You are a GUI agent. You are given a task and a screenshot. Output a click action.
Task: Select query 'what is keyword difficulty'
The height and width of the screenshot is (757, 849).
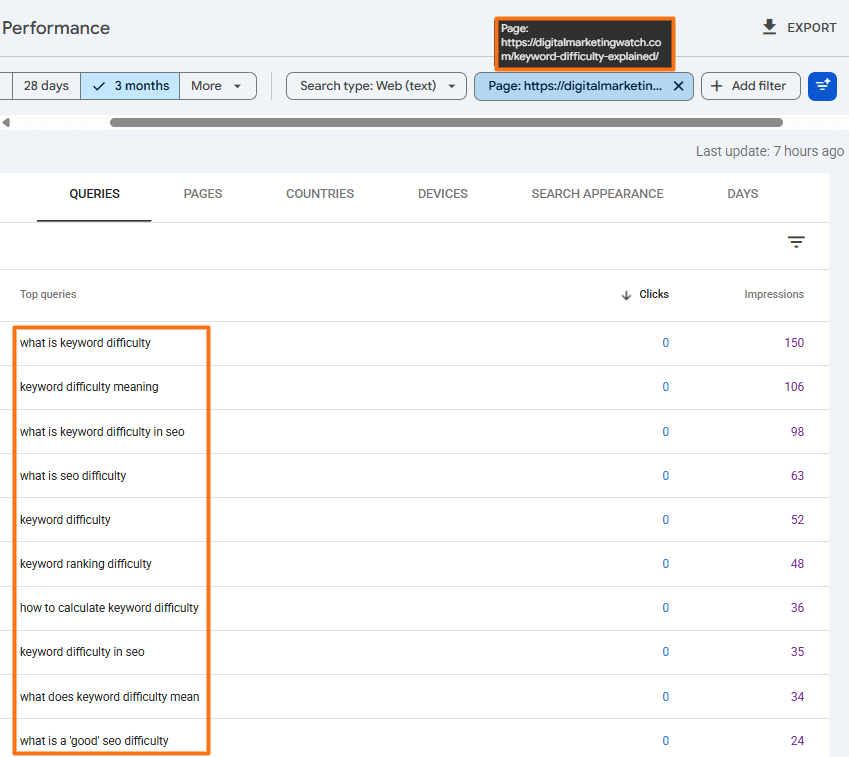85,343
